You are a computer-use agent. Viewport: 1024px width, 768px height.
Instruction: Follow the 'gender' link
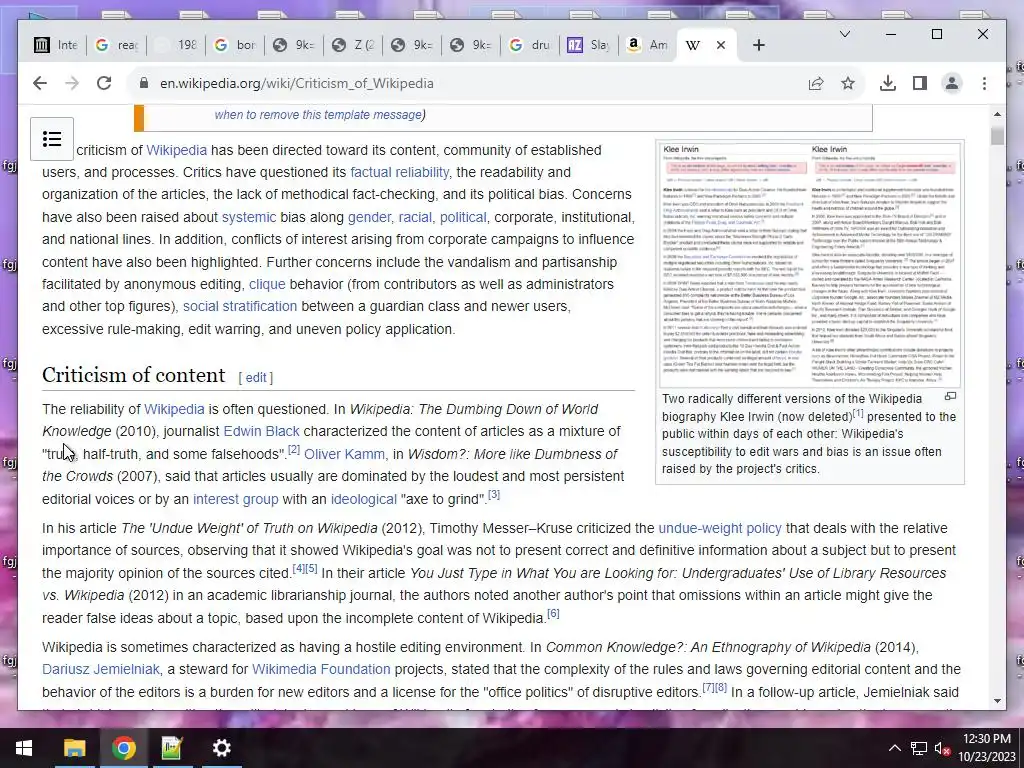coord(370,217)
